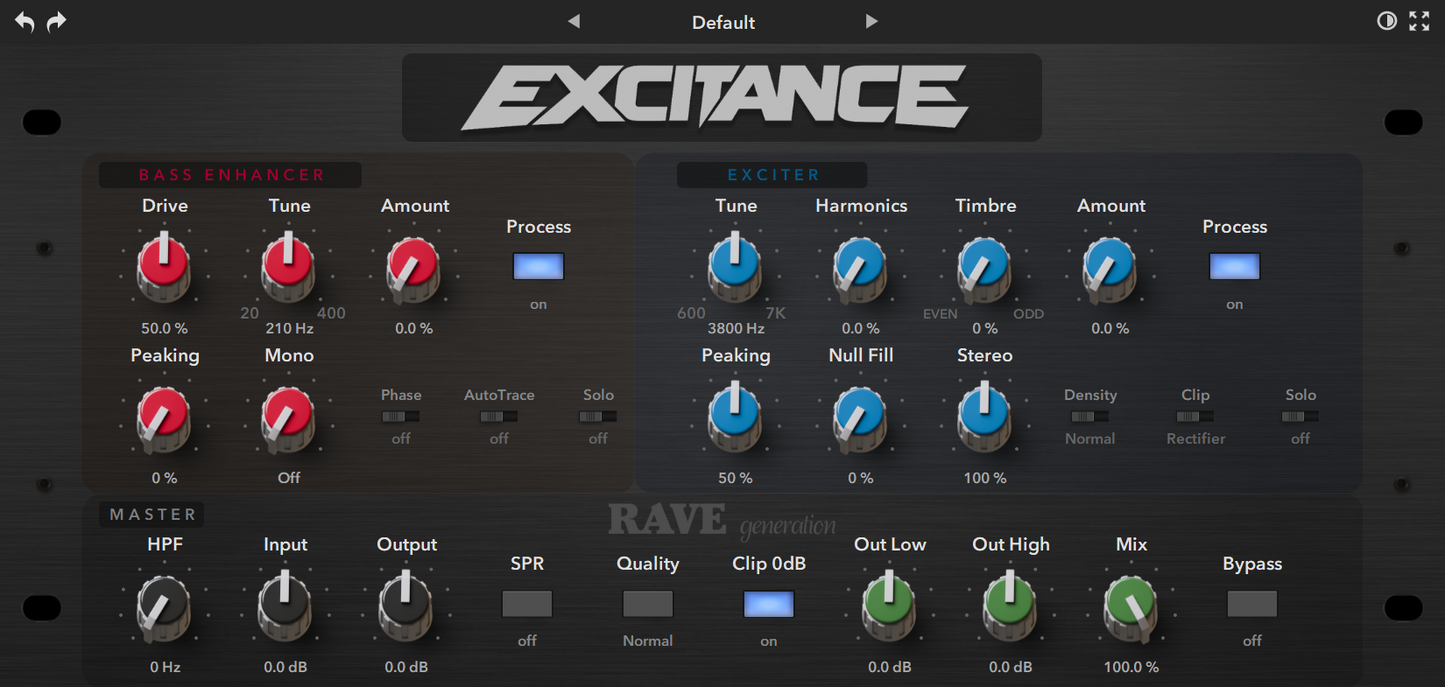Click the Input value 0.0 dB

[285, 667]
